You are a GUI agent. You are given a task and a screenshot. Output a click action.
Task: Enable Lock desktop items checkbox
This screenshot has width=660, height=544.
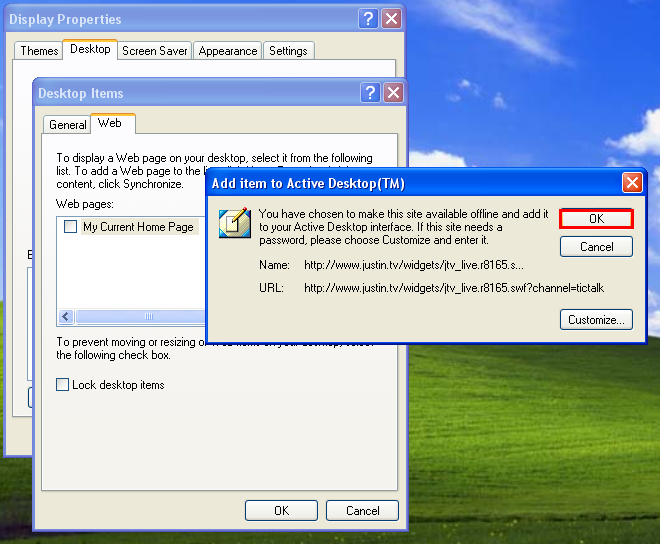pos(62,384)
